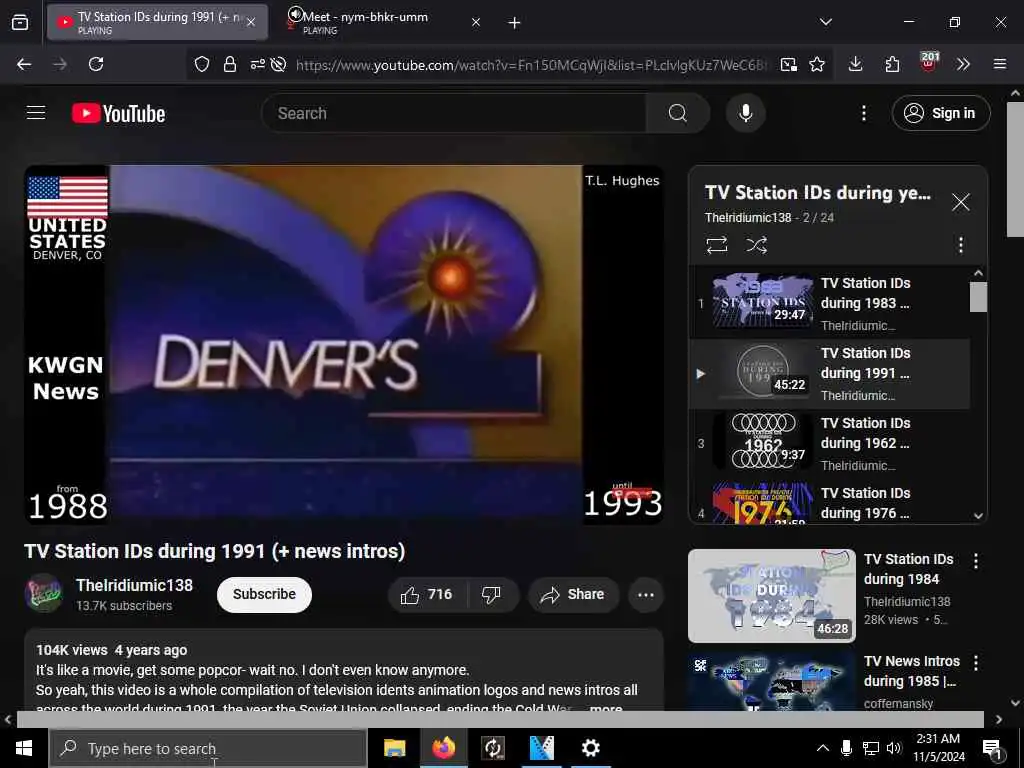Open more actions menu beside Share
This screenshot has width=1024, height=768.
click(x=646, y=594)
